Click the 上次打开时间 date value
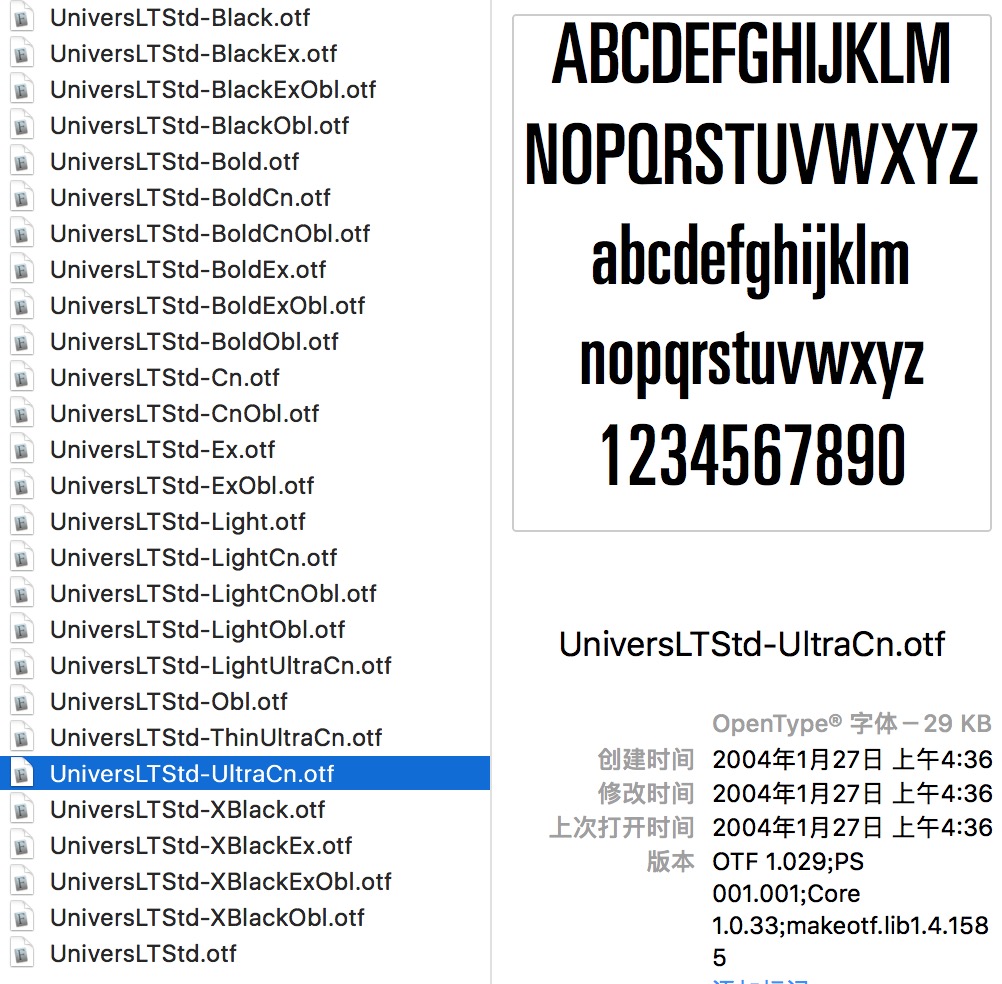Image resolution: width=1002 pixels, height=984 pixels. click(x=852, y=827)
